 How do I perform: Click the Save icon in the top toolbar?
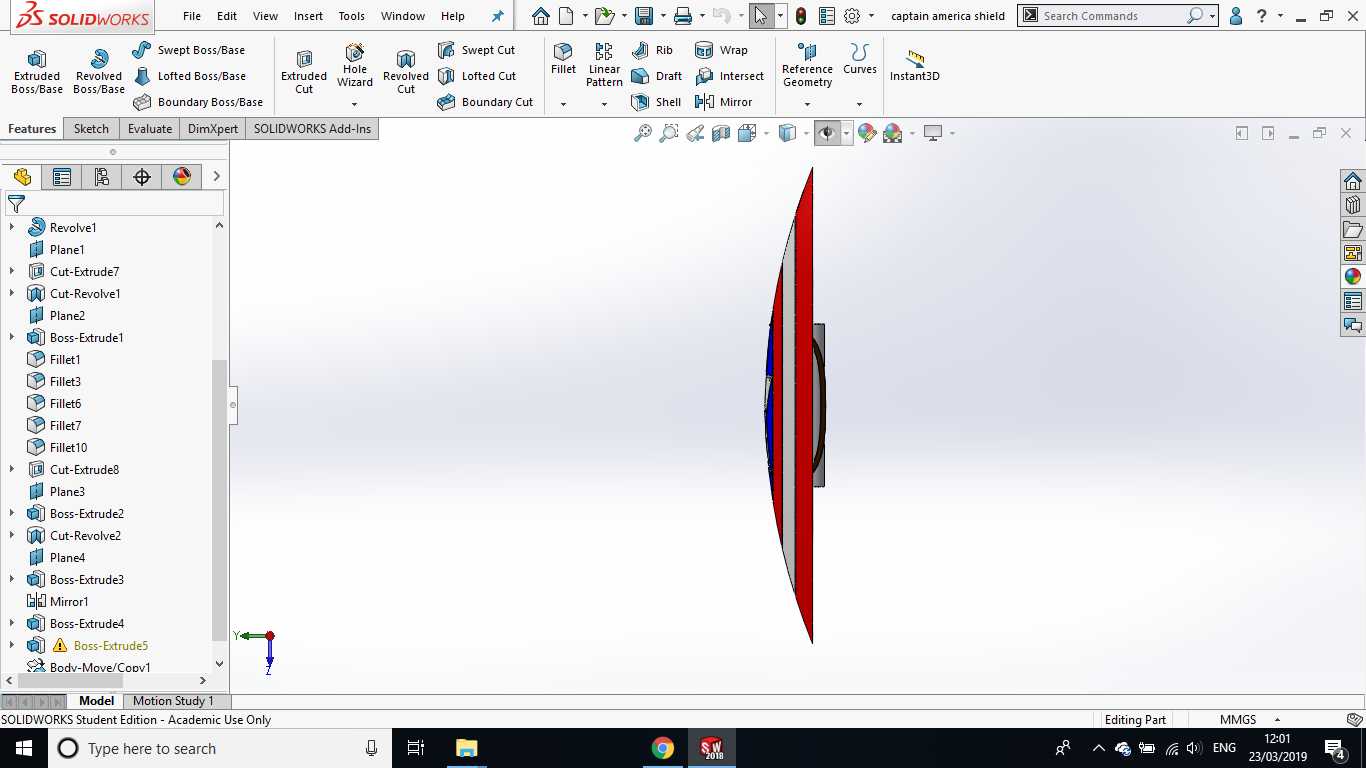[x=644, y=16]
